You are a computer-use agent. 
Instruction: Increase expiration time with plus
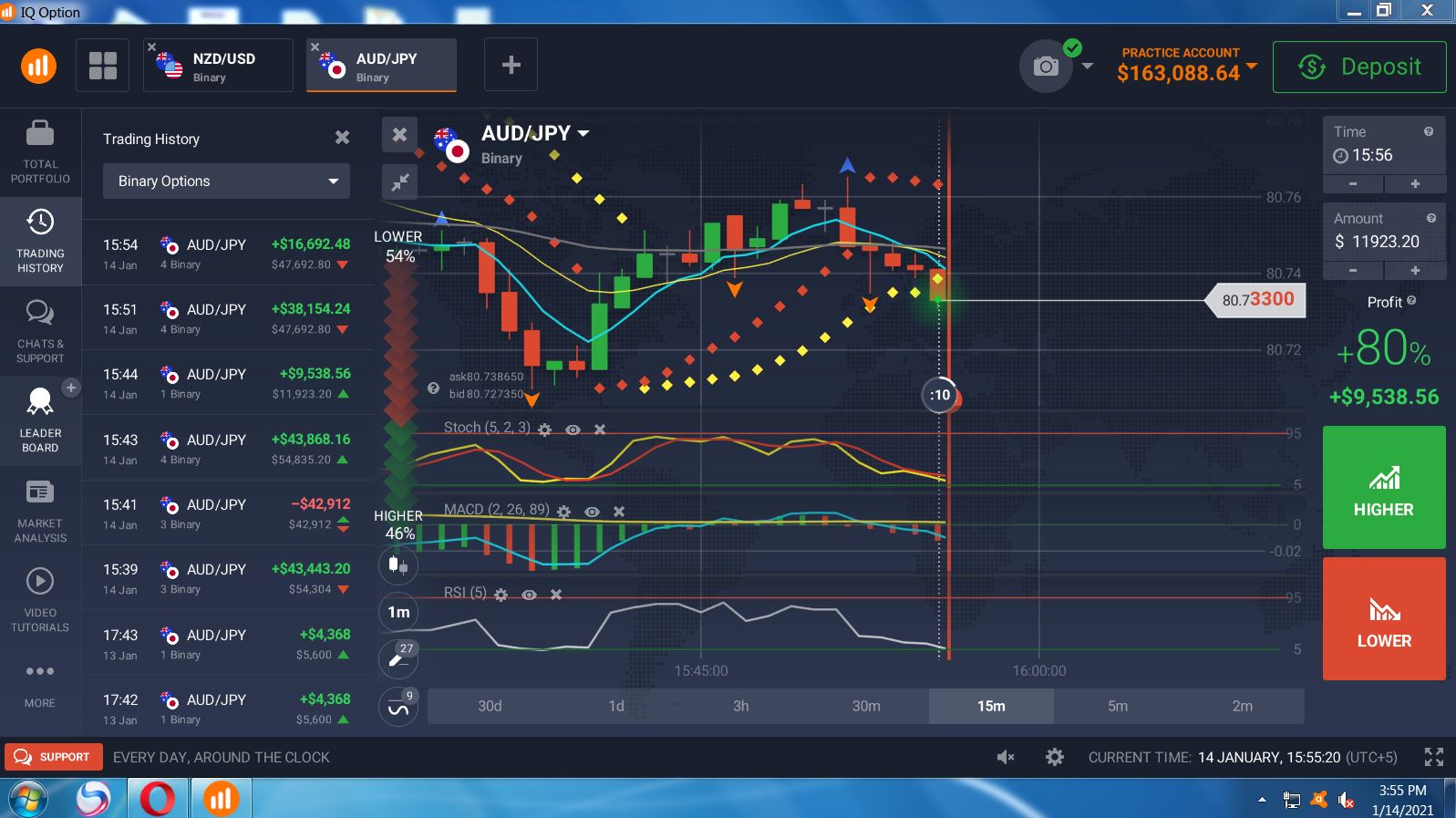coord(1415,183)
